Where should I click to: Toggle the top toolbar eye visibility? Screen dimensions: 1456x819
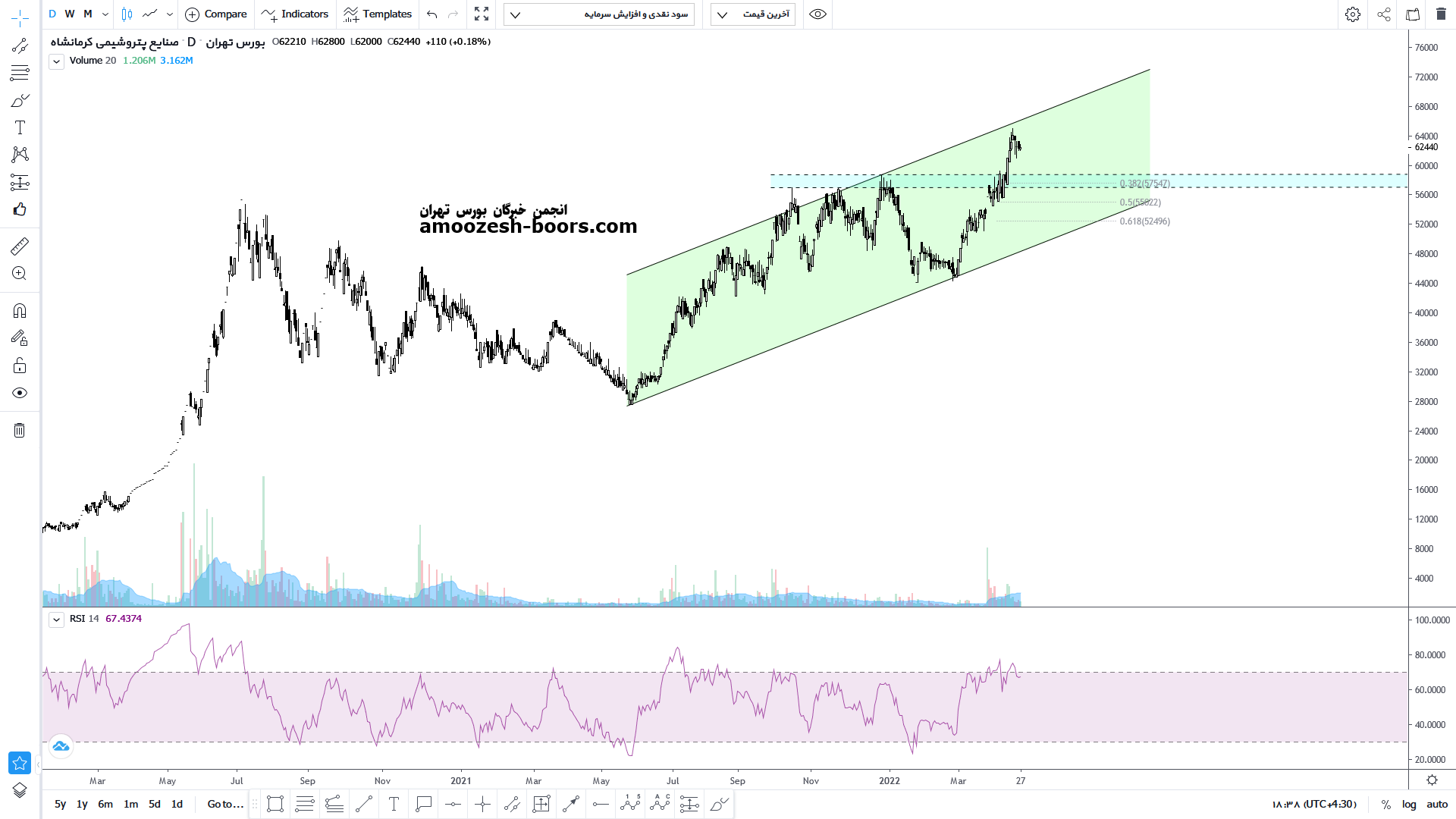point(817,14)
